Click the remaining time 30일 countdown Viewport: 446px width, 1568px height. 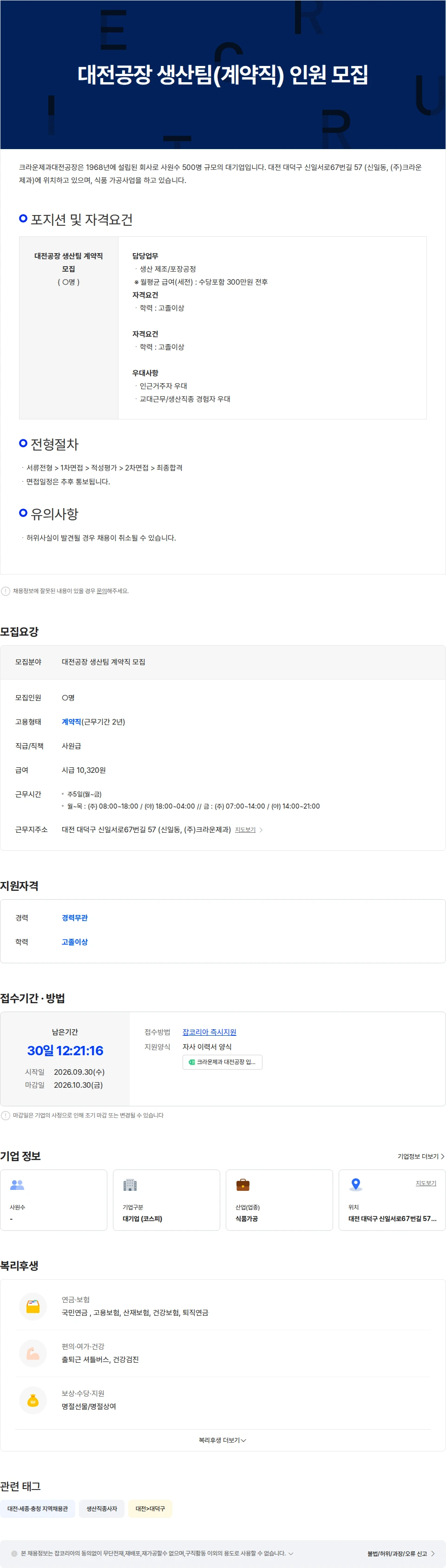click(x=65, y=1050)
